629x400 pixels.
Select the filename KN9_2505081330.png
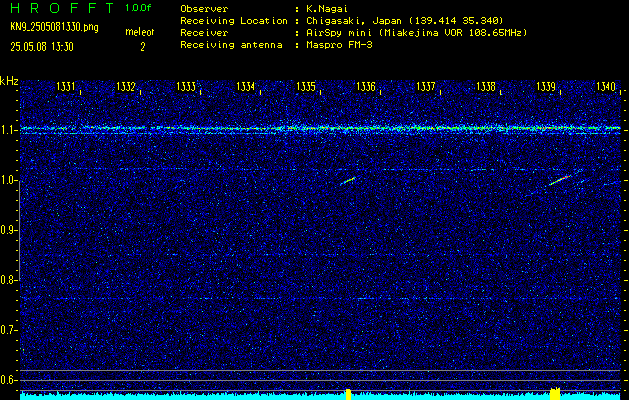(54, 27)
